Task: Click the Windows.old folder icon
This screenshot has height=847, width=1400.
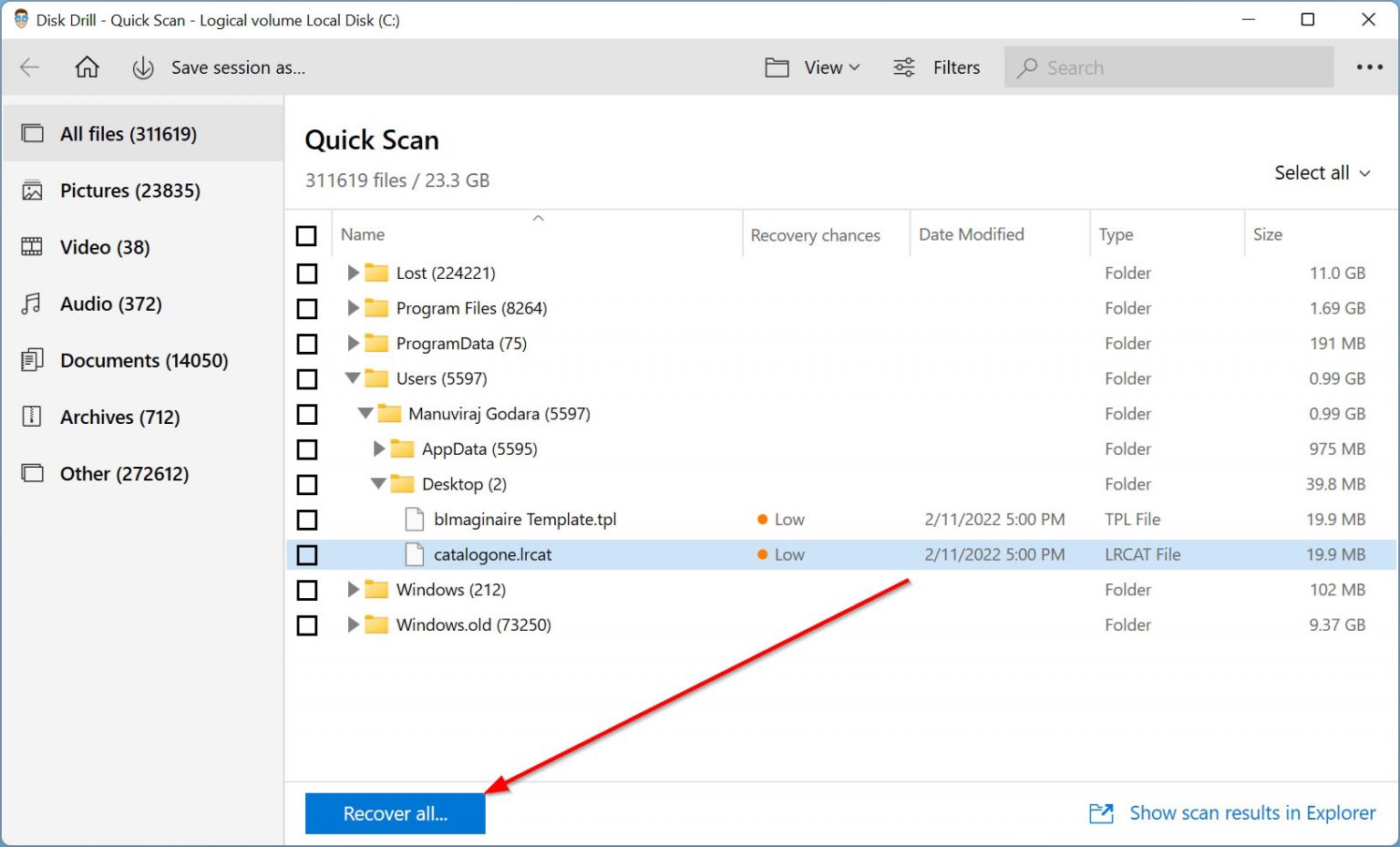Action: click(x=376, y=625)
